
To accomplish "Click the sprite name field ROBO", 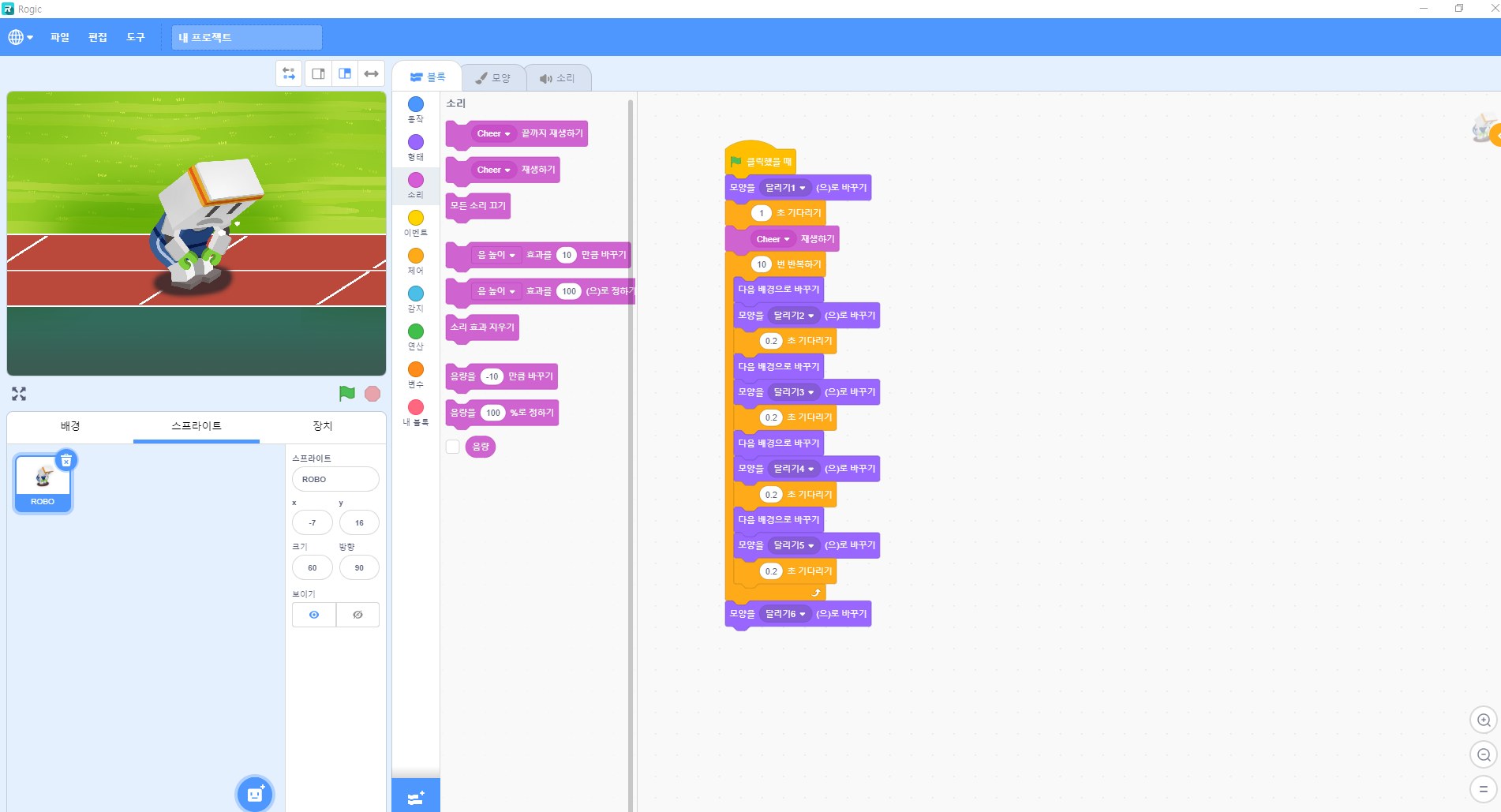I will click(x=335, y=479).
